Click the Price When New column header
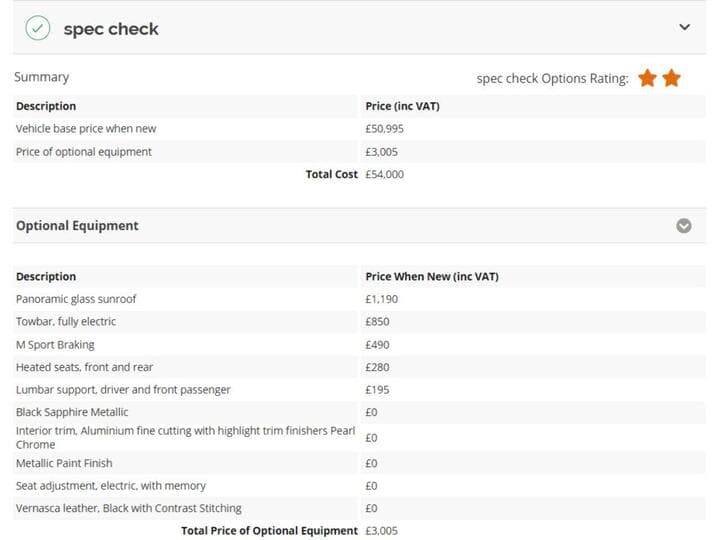The width and height of the screenshot is (720, 540). tap(432, 276)
